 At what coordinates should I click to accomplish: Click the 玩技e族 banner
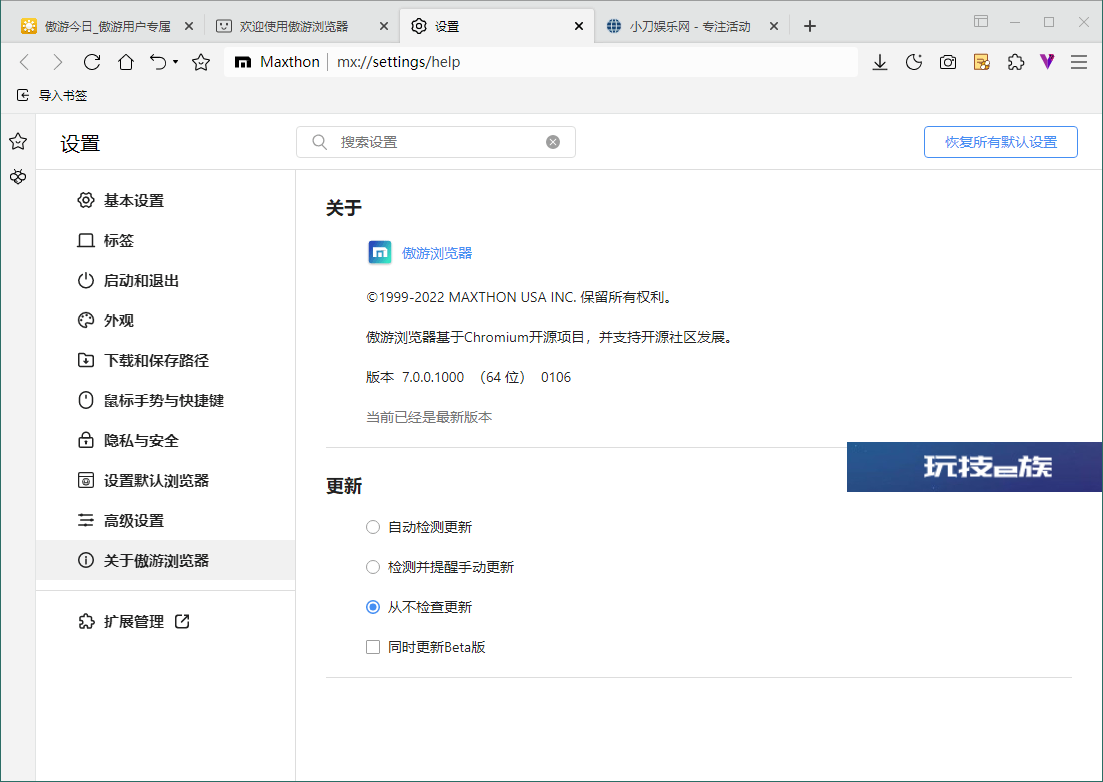click(x=974, y=467)
